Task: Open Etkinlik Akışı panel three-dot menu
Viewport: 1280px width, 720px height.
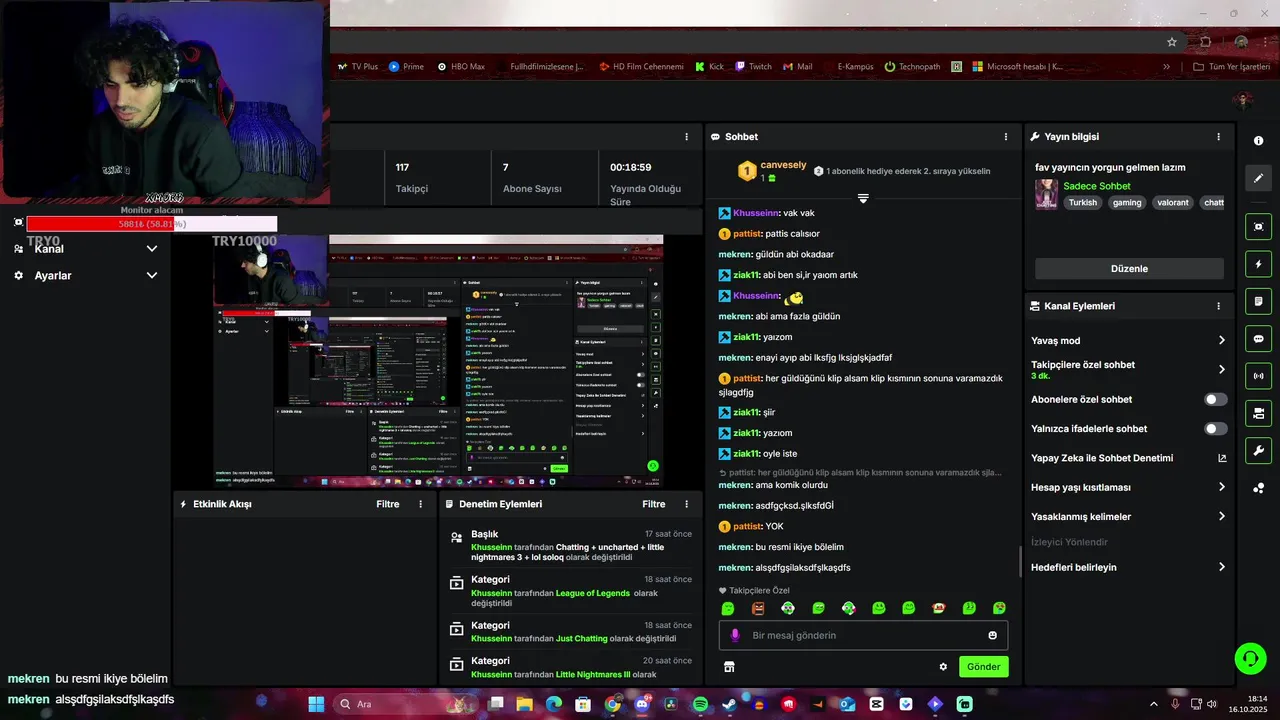Action: [x=420, y=504]
